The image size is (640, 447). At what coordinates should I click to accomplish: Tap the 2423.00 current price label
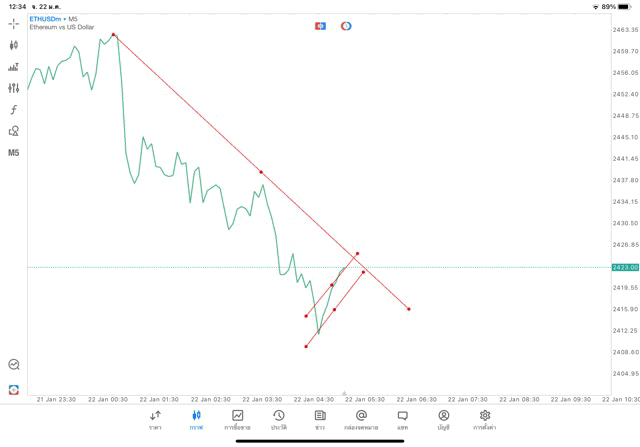coord(625,267)
